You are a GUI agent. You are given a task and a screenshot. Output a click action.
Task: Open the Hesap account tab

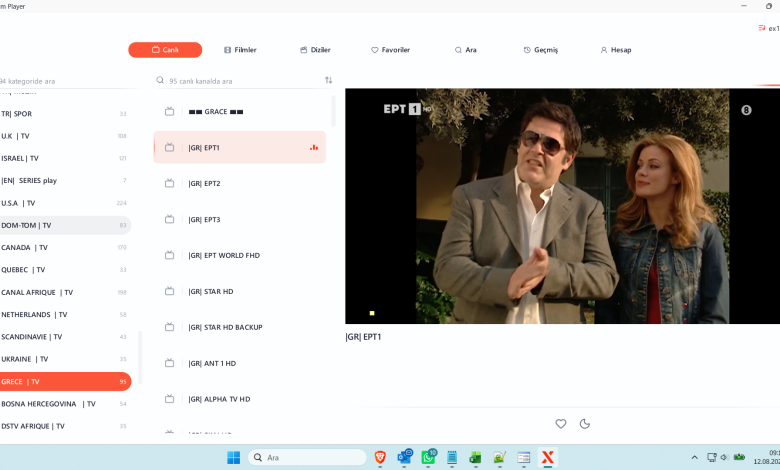(x=616, y=50)
